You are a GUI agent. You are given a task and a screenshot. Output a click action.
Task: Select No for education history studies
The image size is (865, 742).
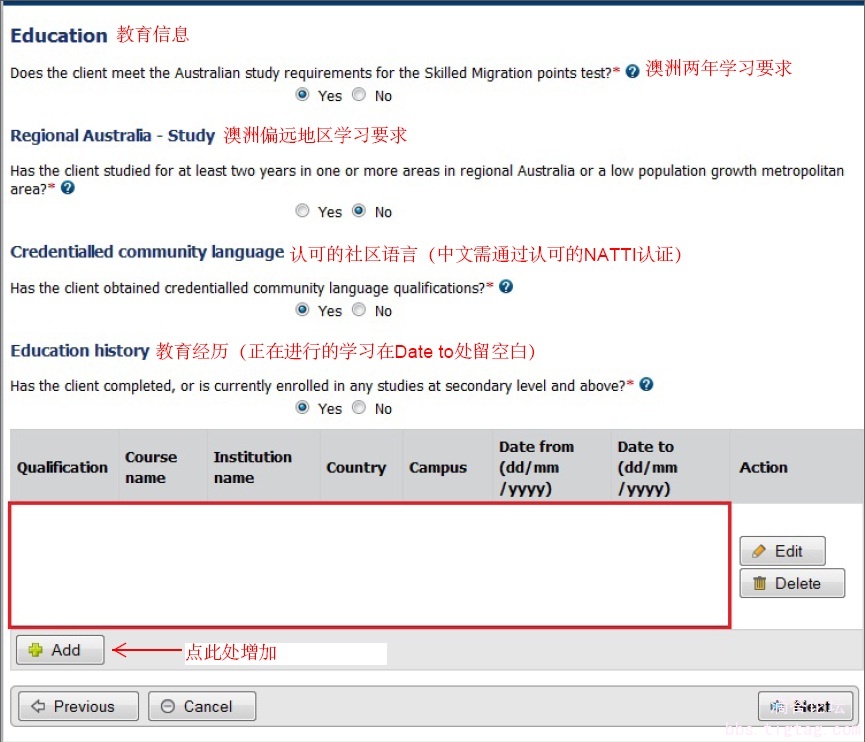click(x=359, y=408)
